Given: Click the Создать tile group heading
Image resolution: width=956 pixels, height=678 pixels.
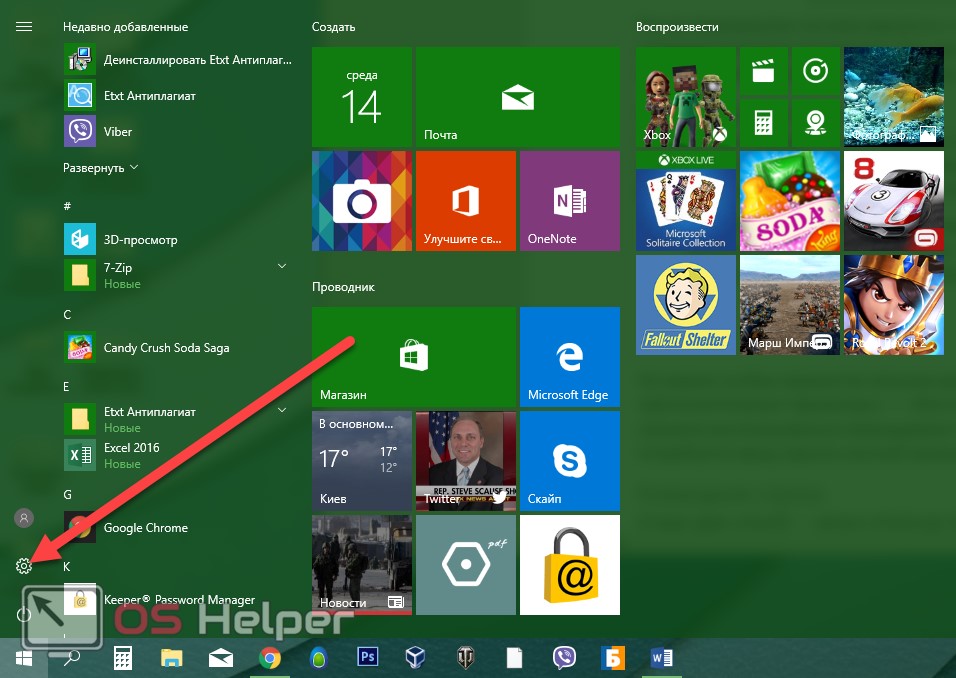Looking at the screenshot, I should pos(333,27).
